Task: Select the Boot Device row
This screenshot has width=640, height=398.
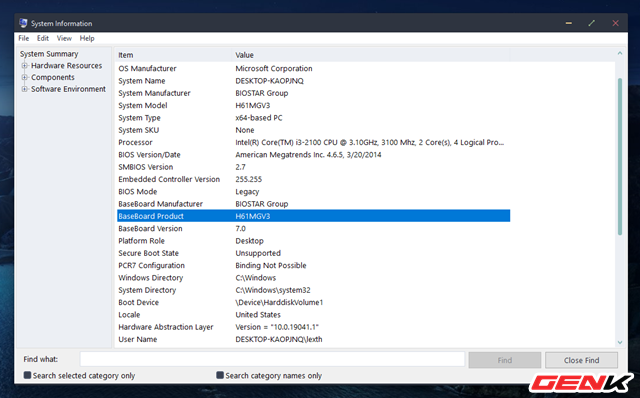Action: [313, 302]
